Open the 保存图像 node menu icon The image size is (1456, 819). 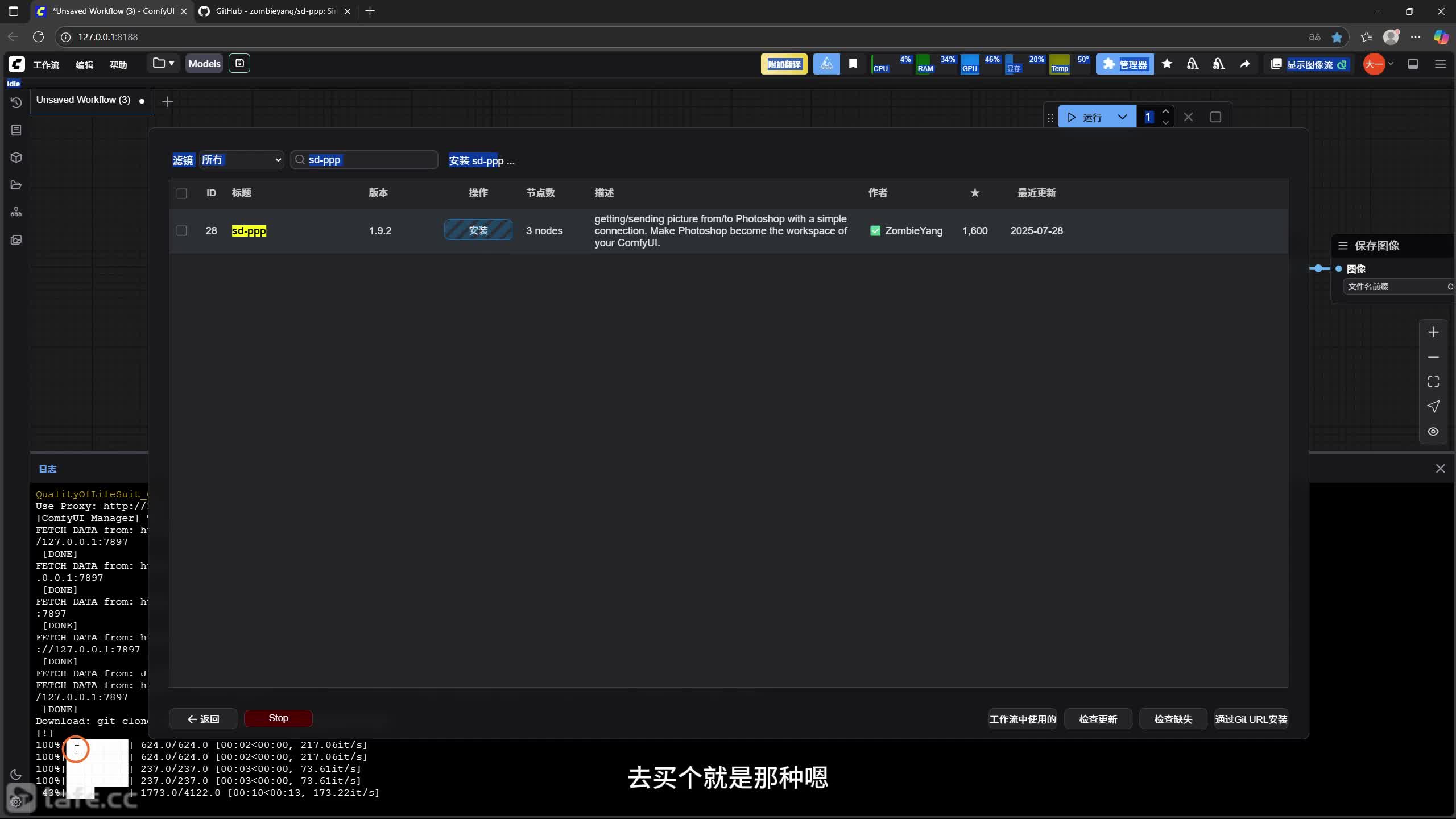coord(1343,246)
